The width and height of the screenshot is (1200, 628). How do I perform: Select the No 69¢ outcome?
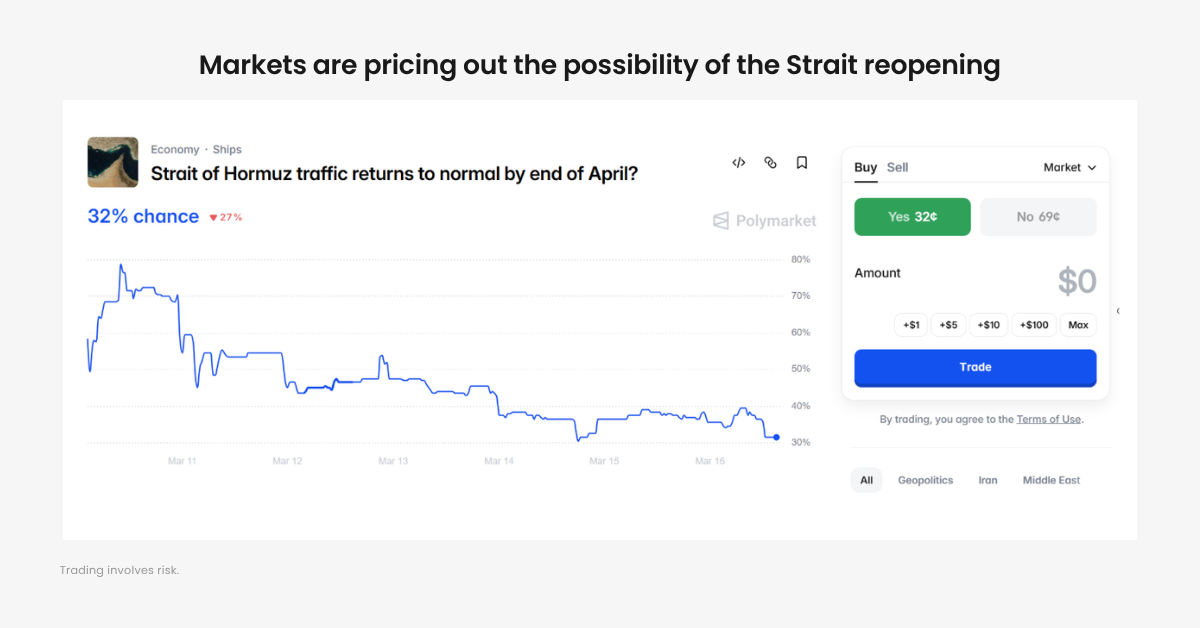1038,216
